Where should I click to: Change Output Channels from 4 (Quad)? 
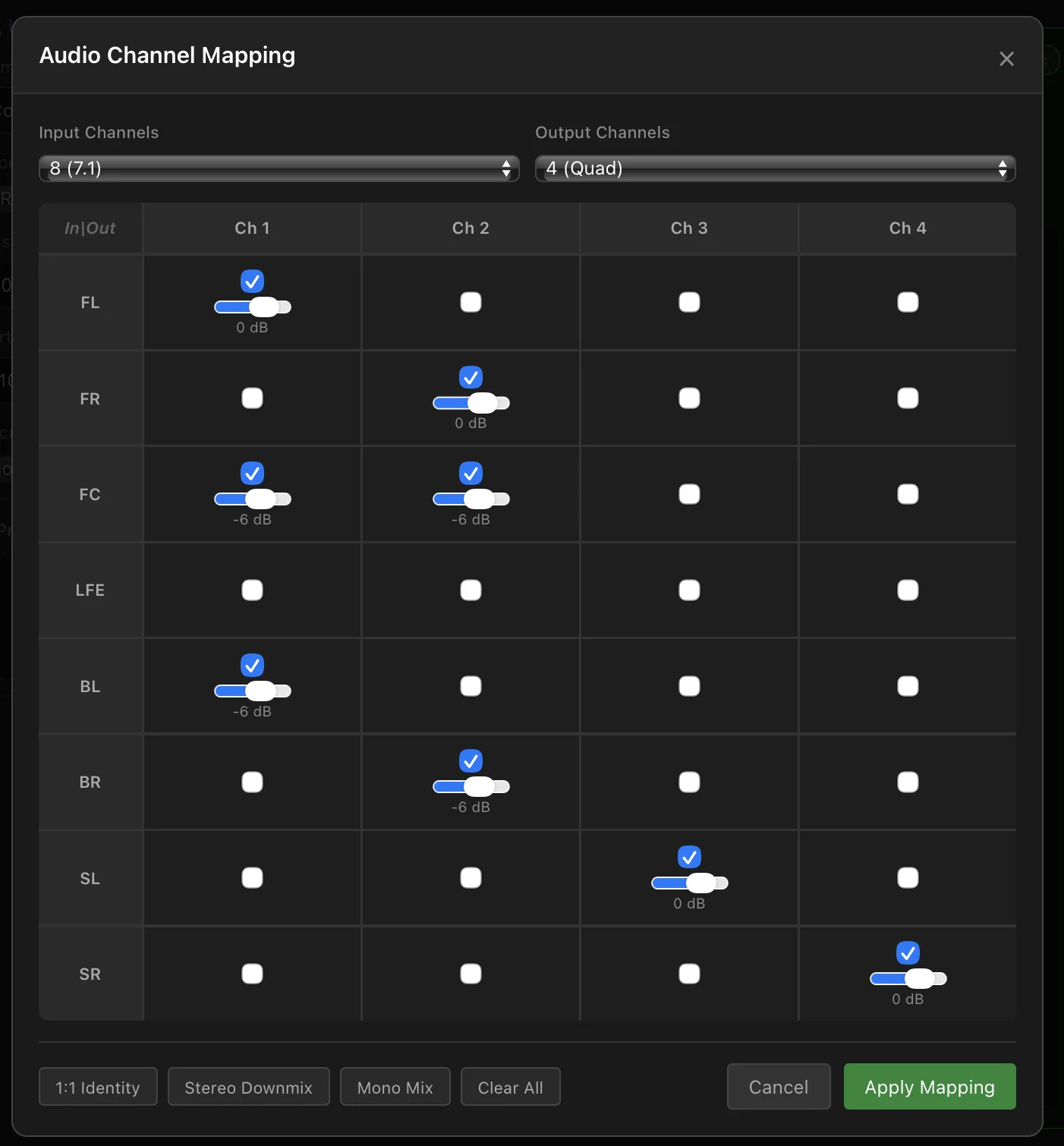(x=775, y=168)
